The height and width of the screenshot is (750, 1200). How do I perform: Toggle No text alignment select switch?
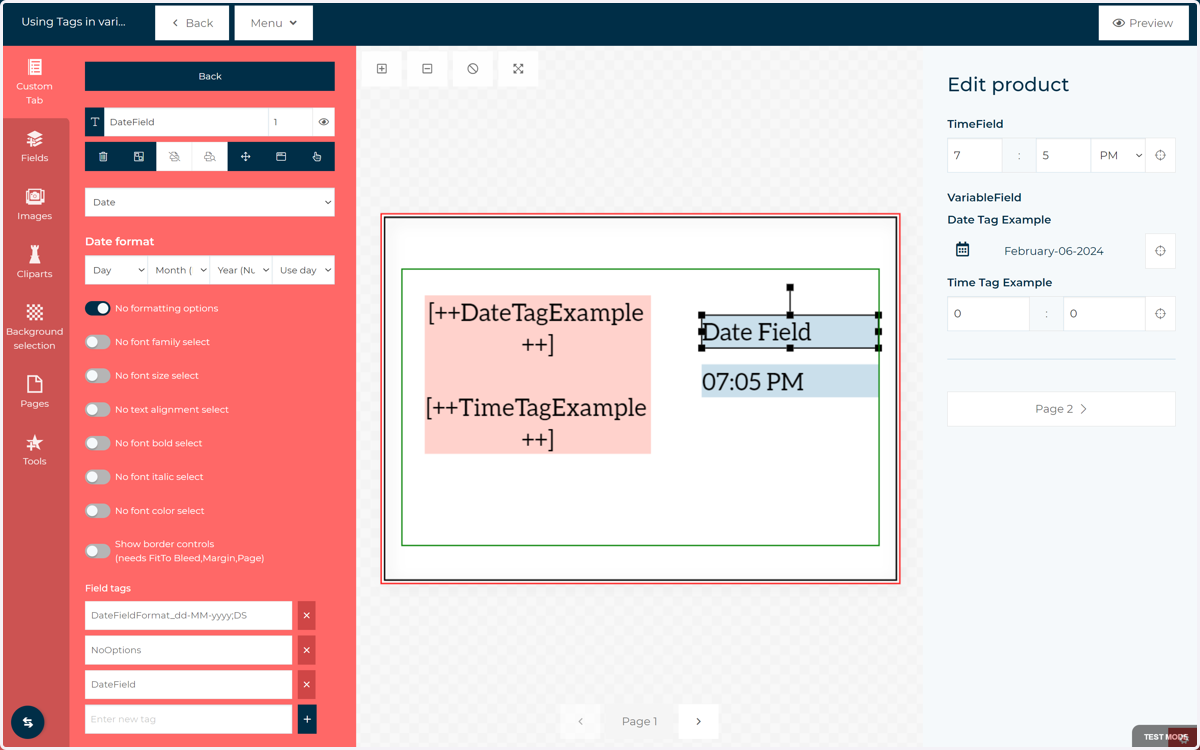(97, 409)
